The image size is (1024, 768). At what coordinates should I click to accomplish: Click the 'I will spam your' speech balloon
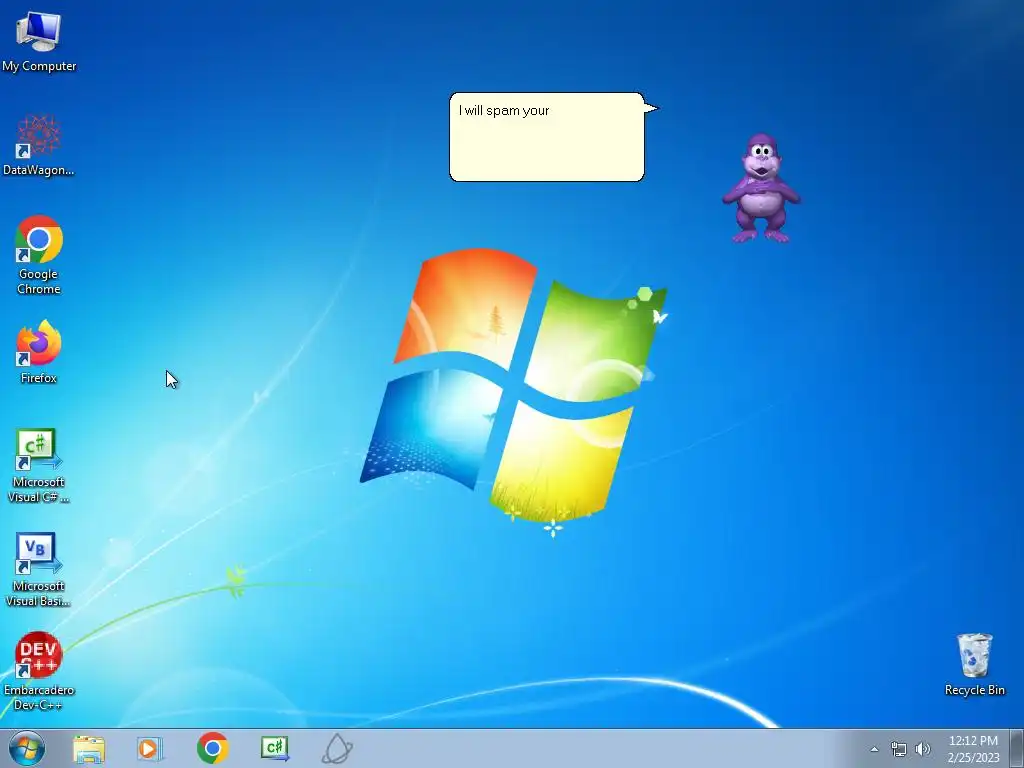(x=547, y=137)
